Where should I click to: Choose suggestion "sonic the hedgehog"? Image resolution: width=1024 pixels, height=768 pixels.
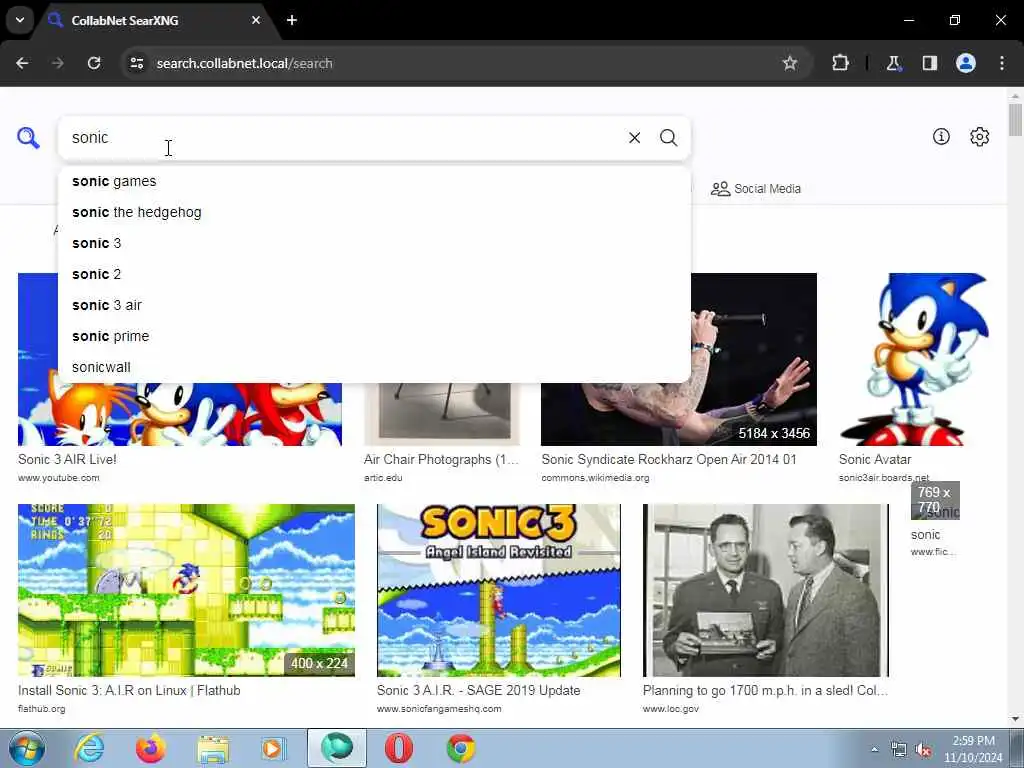point(374,212)
